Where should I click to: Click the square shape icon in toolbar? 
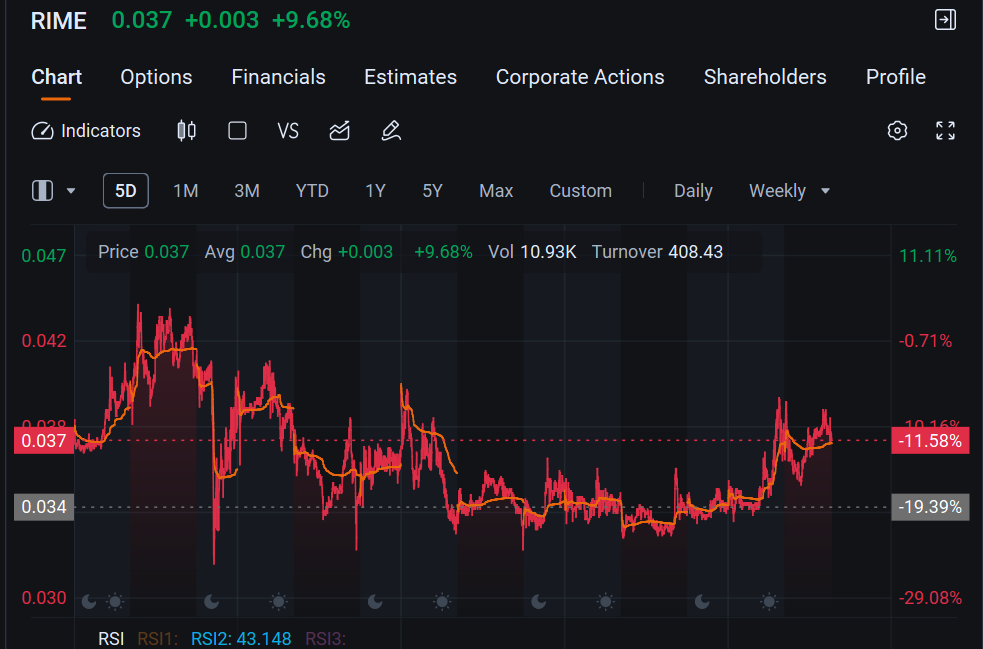pos(237,130)
